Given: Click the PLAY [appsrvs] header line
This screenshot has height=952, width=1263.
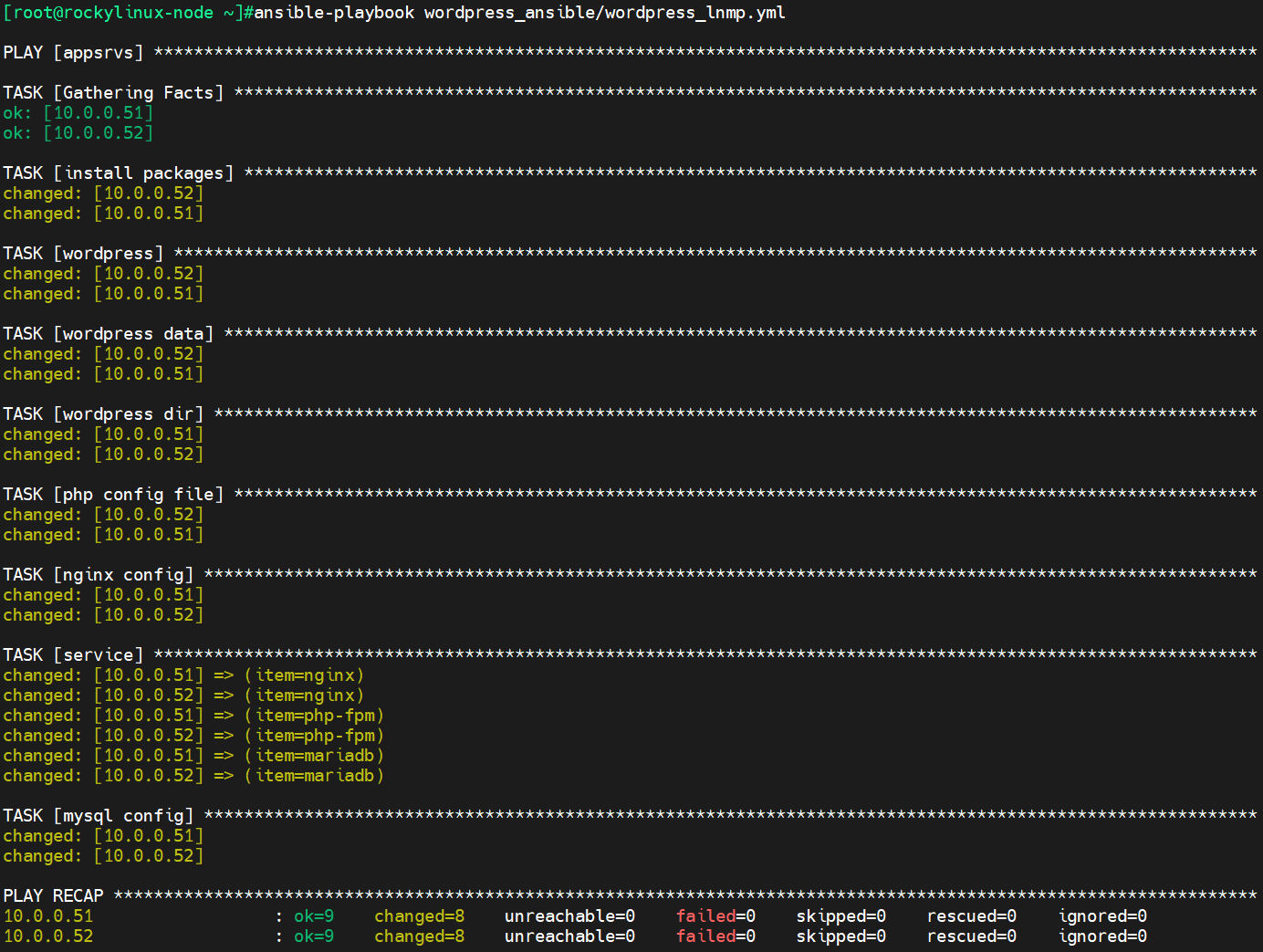Looking at the screenshot, I should (73, 52).
